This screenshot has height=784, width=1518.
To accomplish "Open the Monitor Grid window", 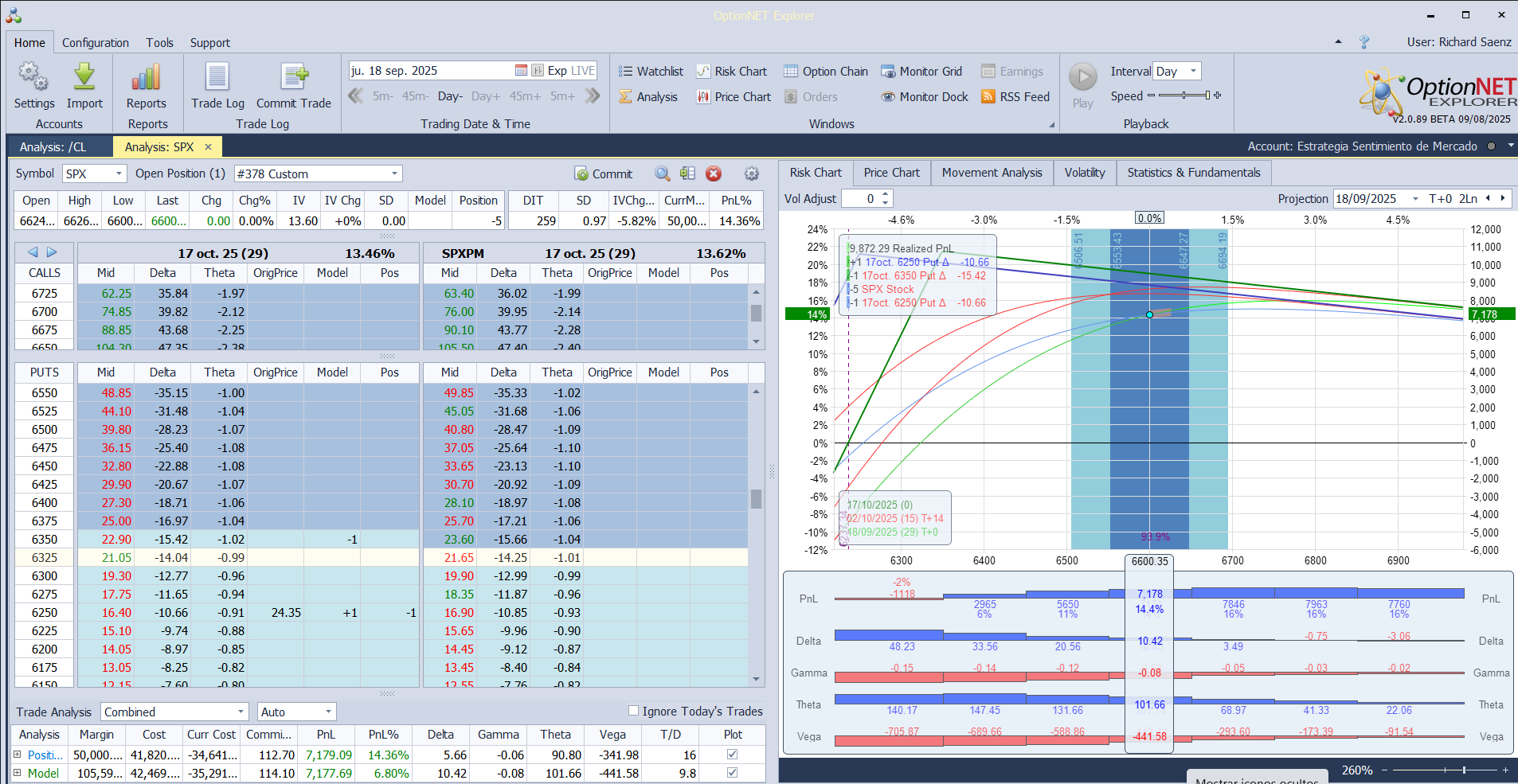I will coord(921,72).
